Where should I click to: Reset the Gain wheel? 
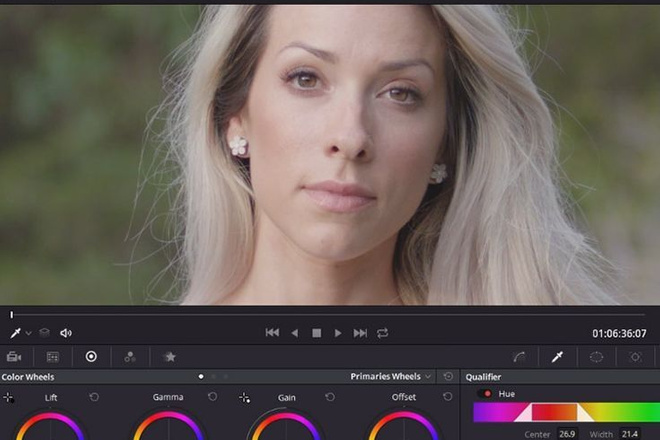click(330, 397)
